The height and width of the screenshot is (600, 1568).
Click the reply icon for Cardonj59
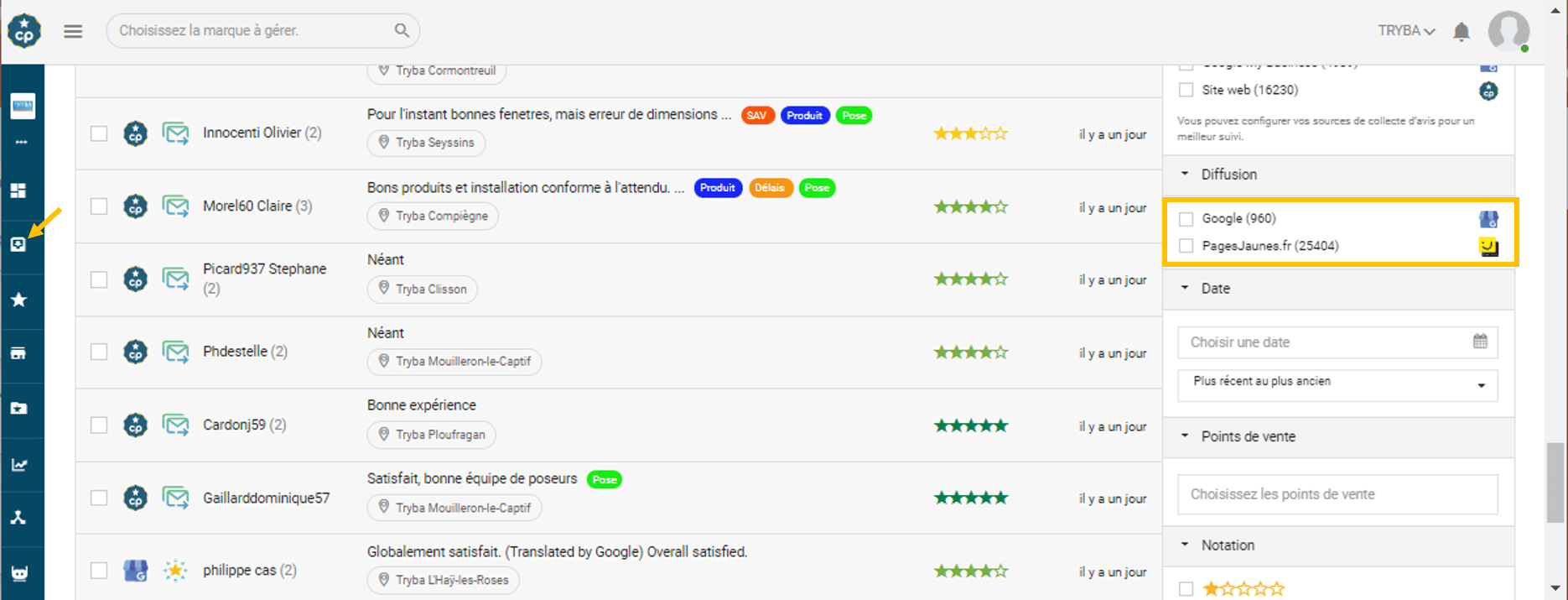[175, 425]
